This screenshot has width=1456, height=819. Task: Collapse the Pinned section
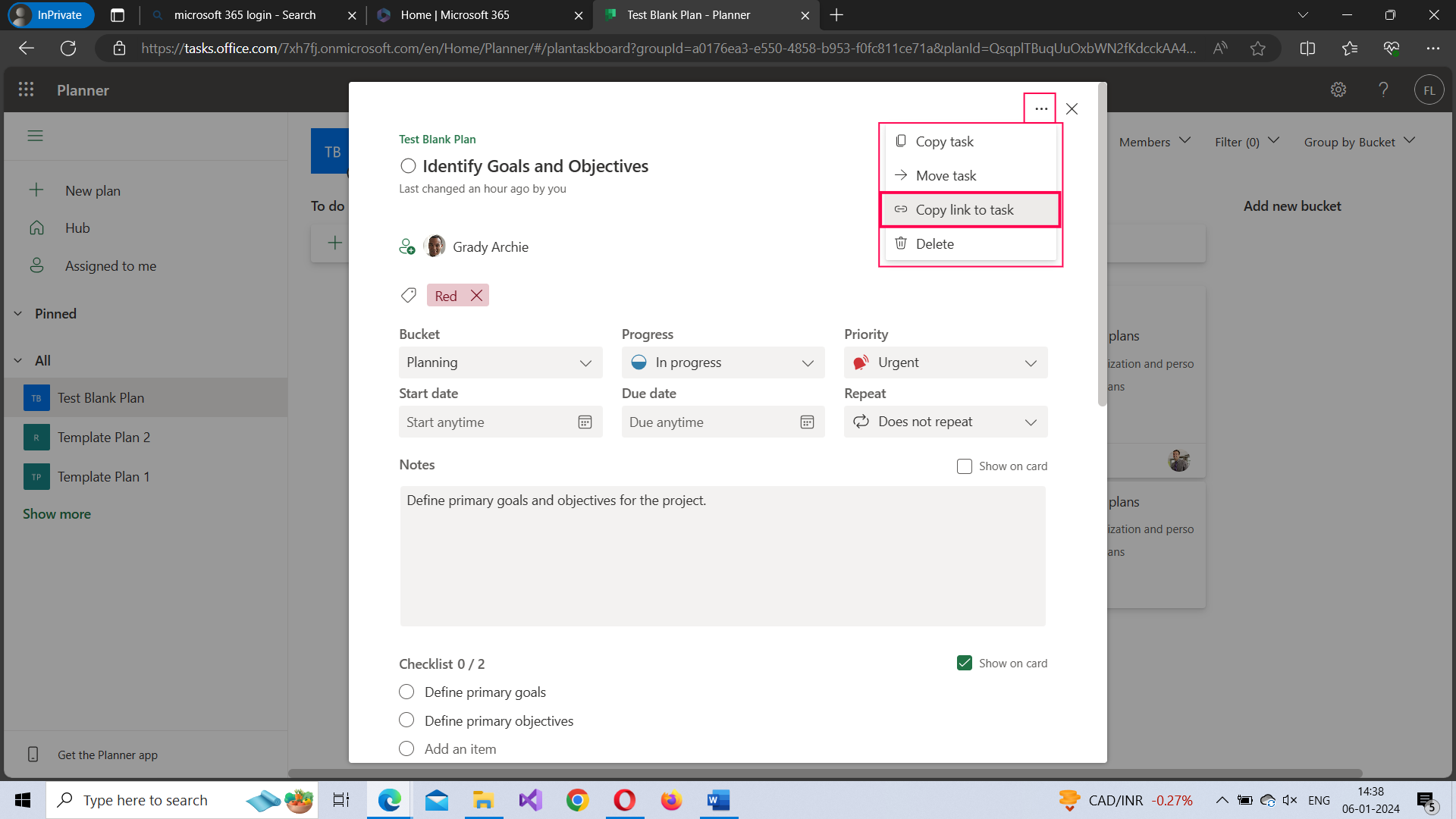(18, 313)
